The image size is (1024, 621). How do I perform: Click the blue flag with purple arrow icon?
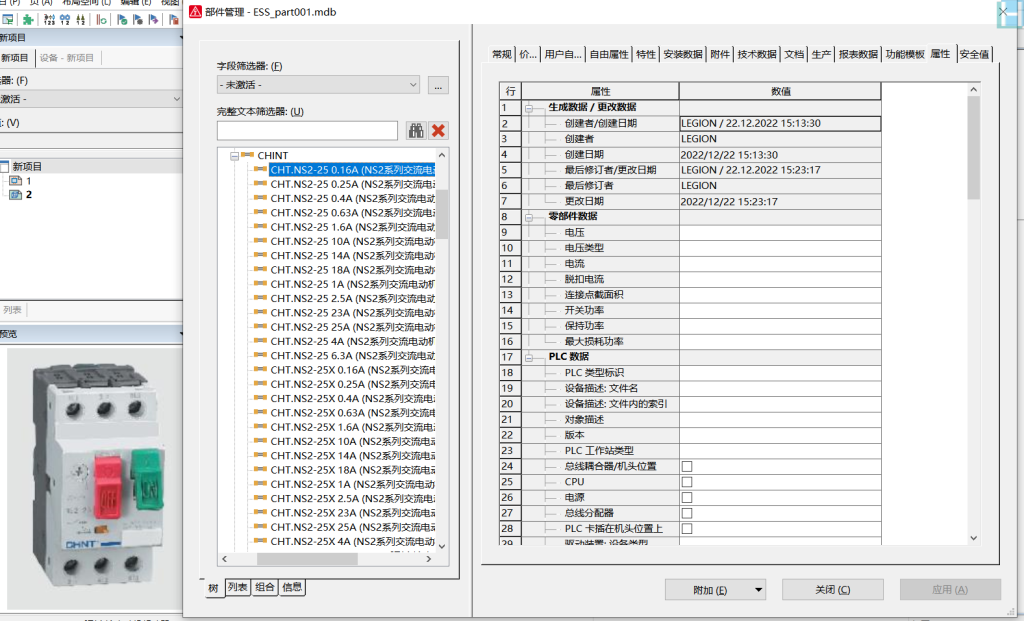[x=153, y=20]
